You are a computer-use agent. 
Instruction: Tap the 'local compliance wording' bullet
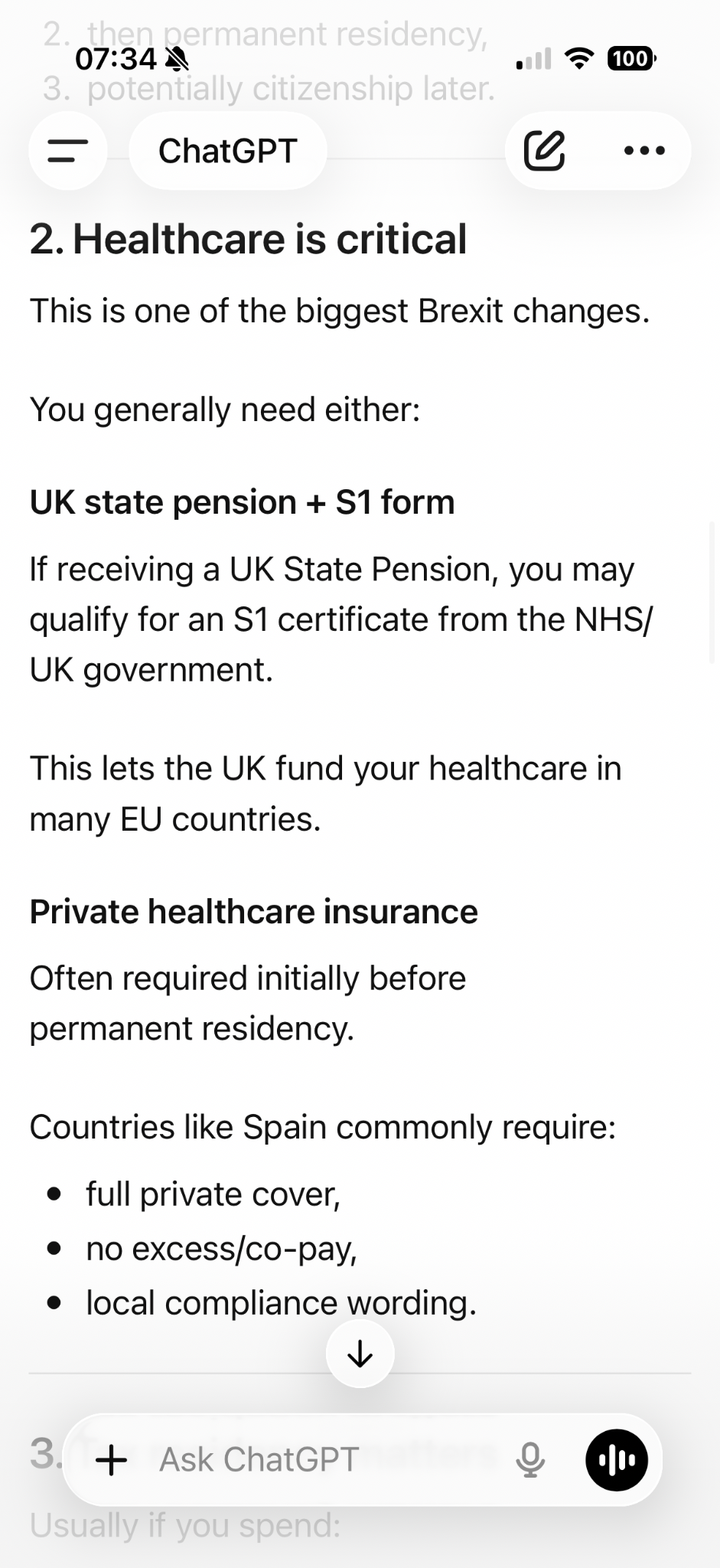tap(281, 1303)
